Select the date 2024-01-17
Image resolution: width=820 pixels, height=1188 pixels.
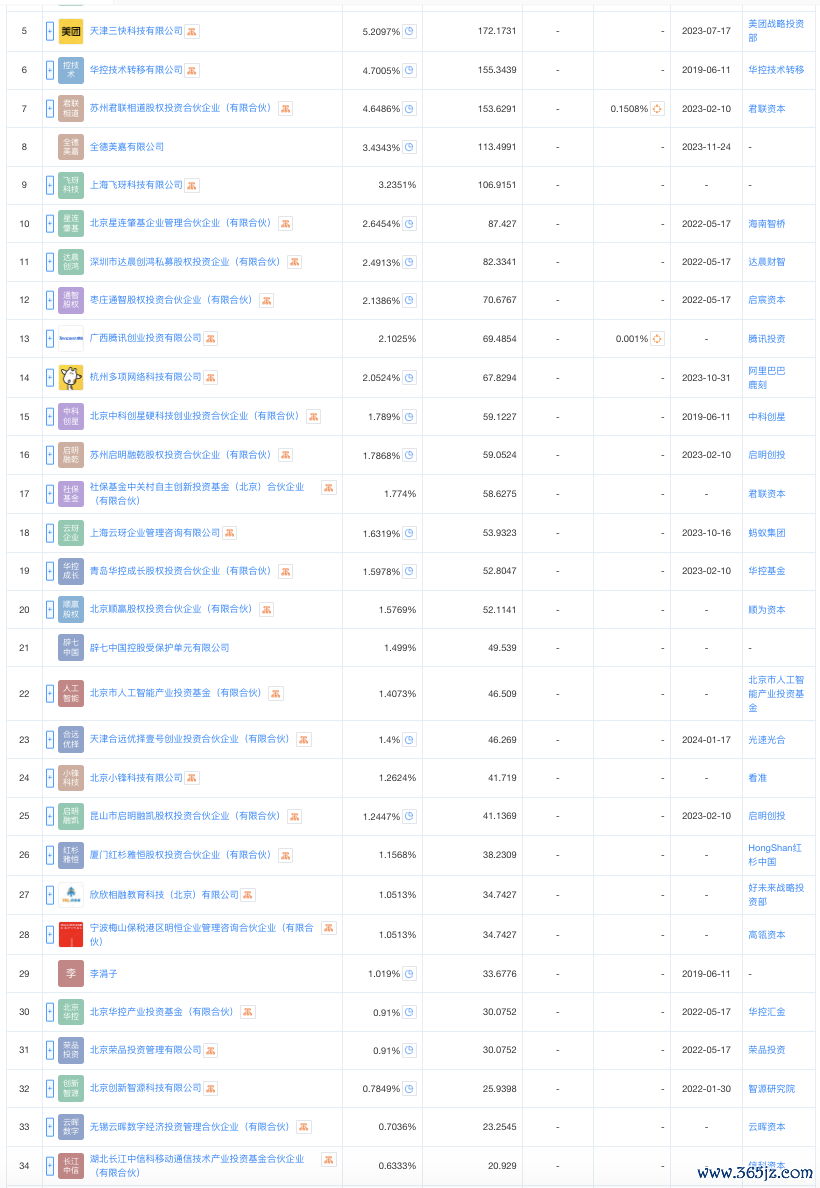click(706, 739)
